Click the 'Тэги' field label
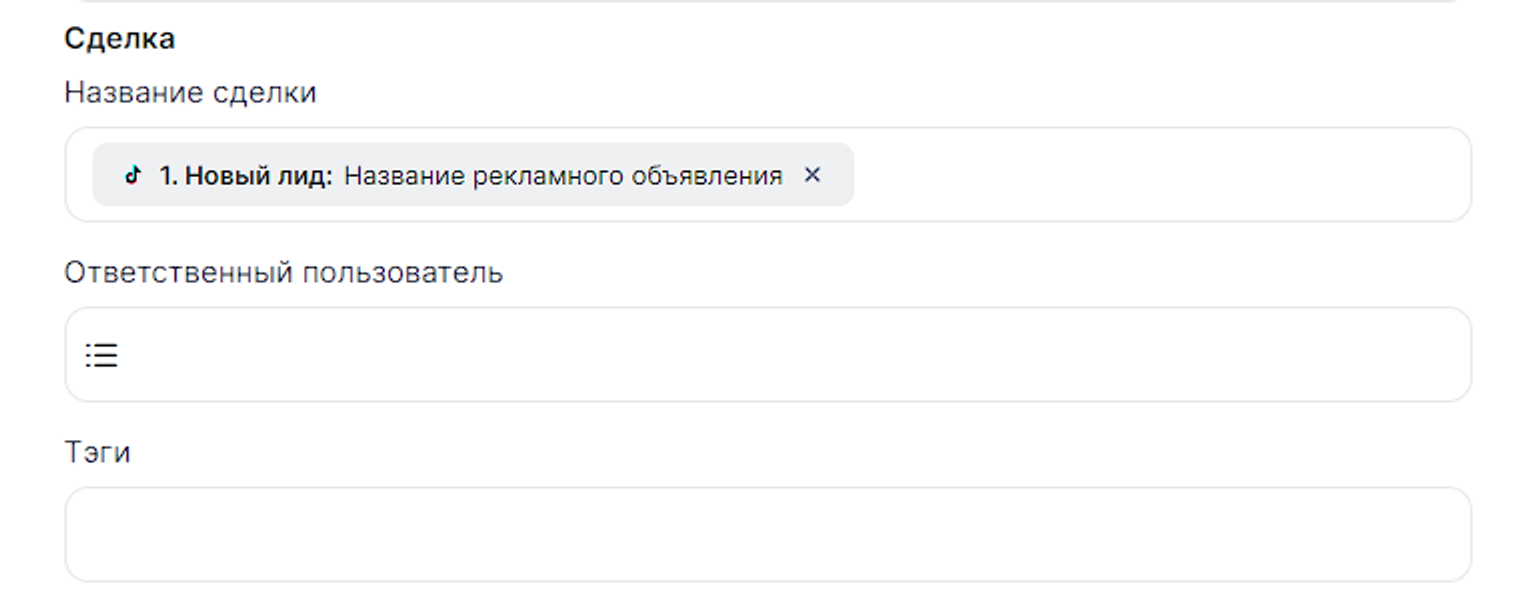 pyautogui.click(x=97, y=453)
